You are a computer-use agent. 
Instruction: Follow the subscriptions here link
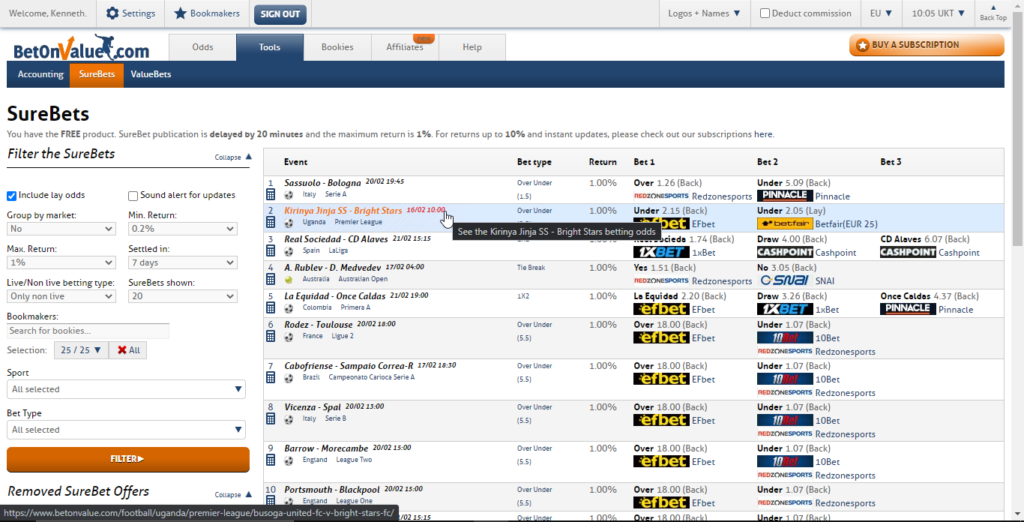(763, 135)
